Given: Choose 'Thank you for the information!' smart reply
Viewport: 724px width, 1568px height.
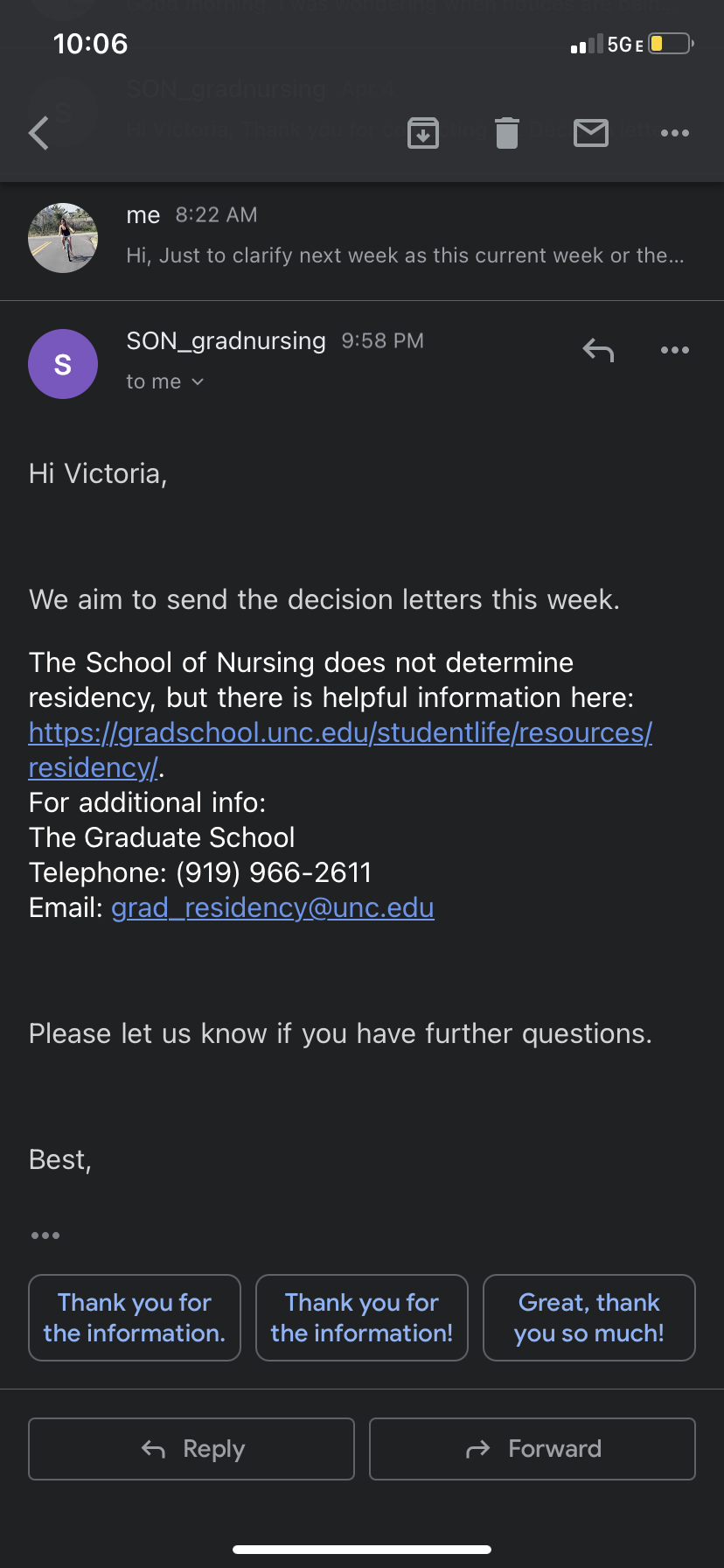Looking at the screenshot, I should pyautogui.click(x=362, y=1318).
